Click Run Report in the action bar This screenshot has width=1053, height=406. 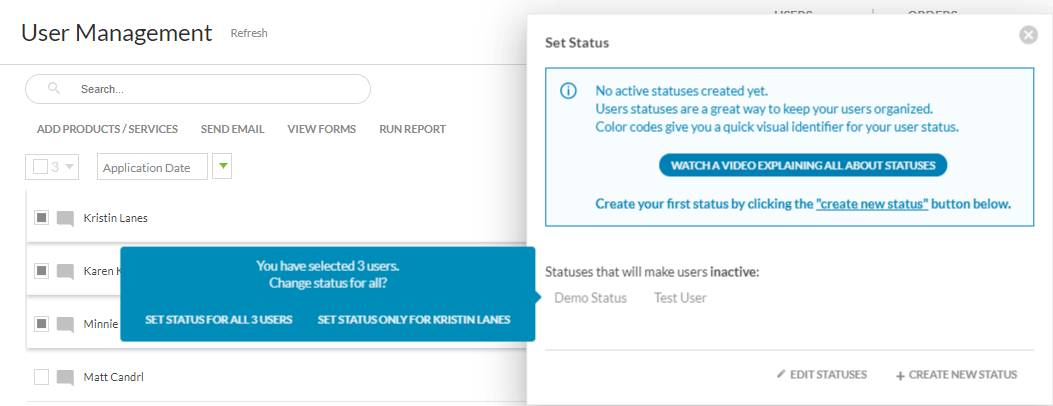412,129
